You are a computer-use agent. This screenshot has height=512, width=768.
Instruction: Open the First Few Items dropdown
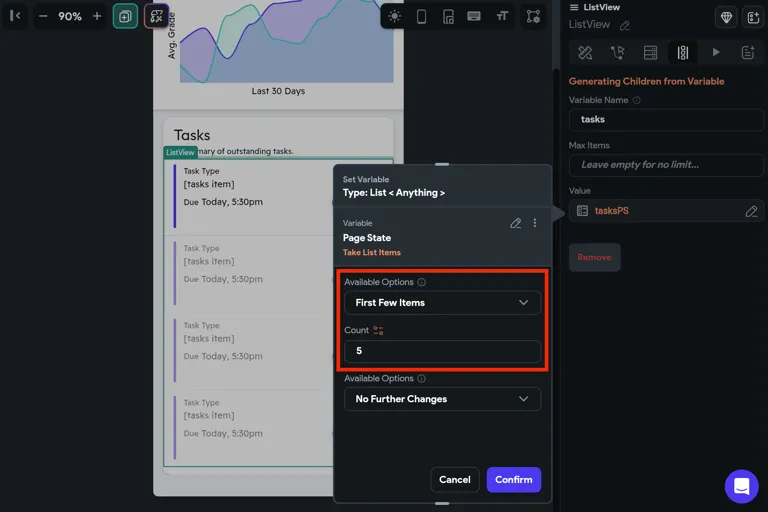tap(442, 303)
